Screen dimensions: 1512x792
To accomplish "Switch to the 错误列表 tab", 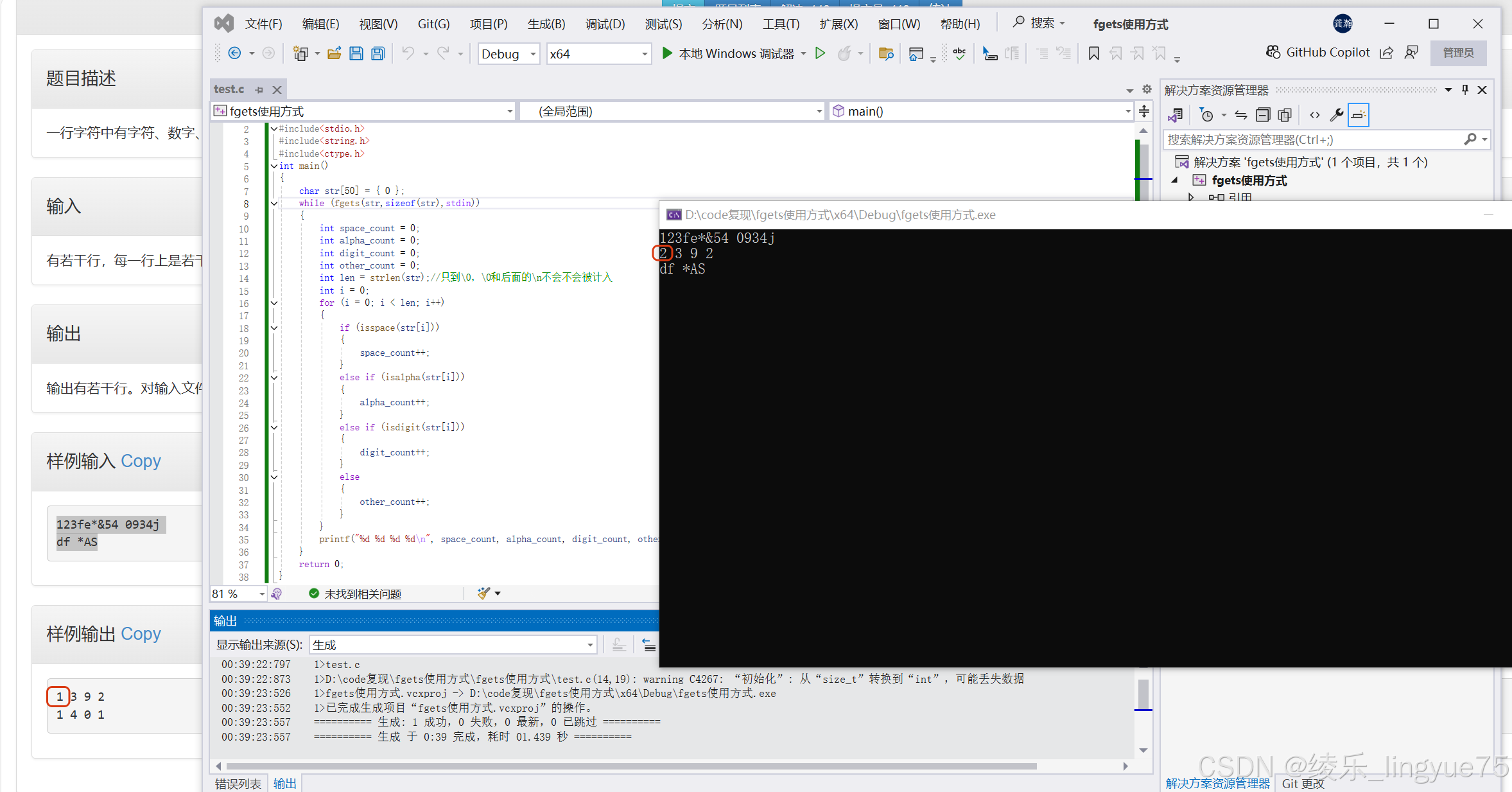I will coord(238,784).
